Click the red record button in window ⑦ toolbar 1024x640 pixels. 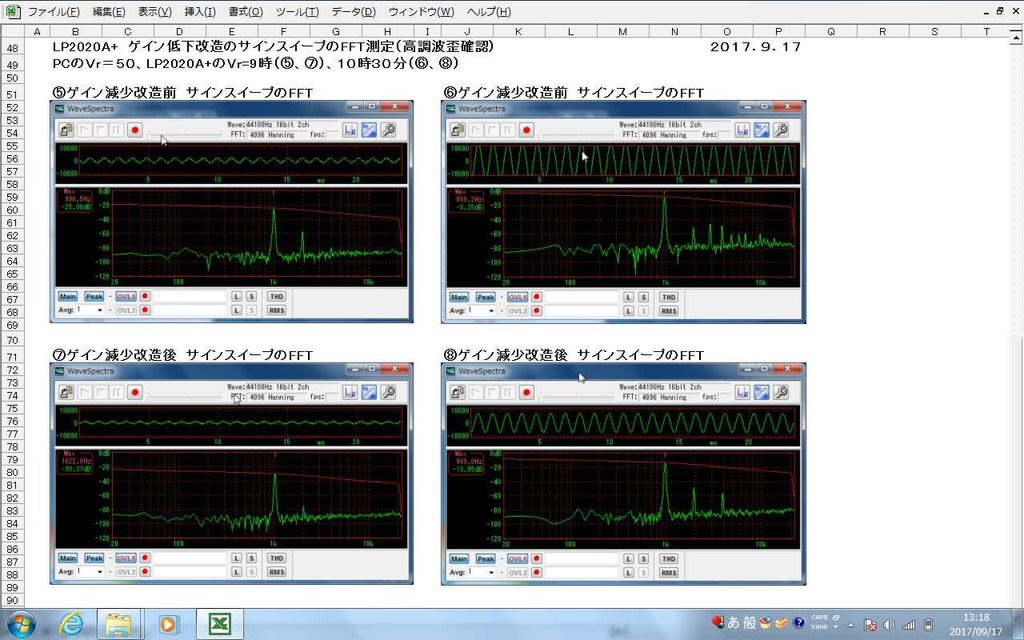(135, 392)
